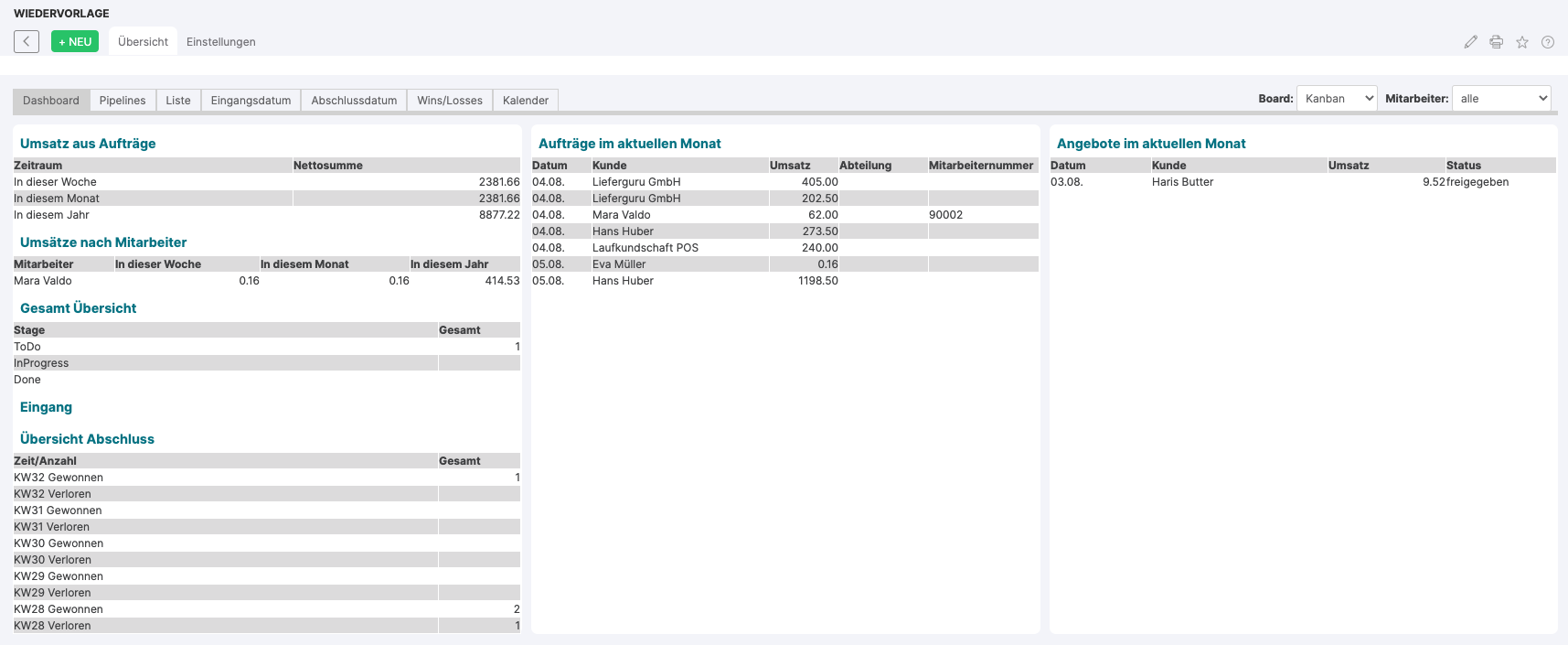Screen dimensions: 1568x645
Task: Show the Abschlussdatum tab
Action: (x=354, y=101)
